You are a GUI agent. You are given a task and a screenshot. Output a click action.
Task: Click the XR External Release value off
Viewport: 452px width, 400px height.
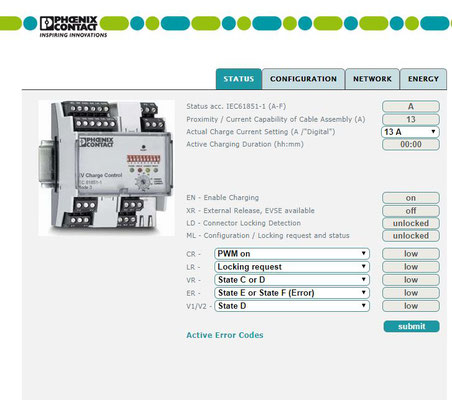coord(411,211)
